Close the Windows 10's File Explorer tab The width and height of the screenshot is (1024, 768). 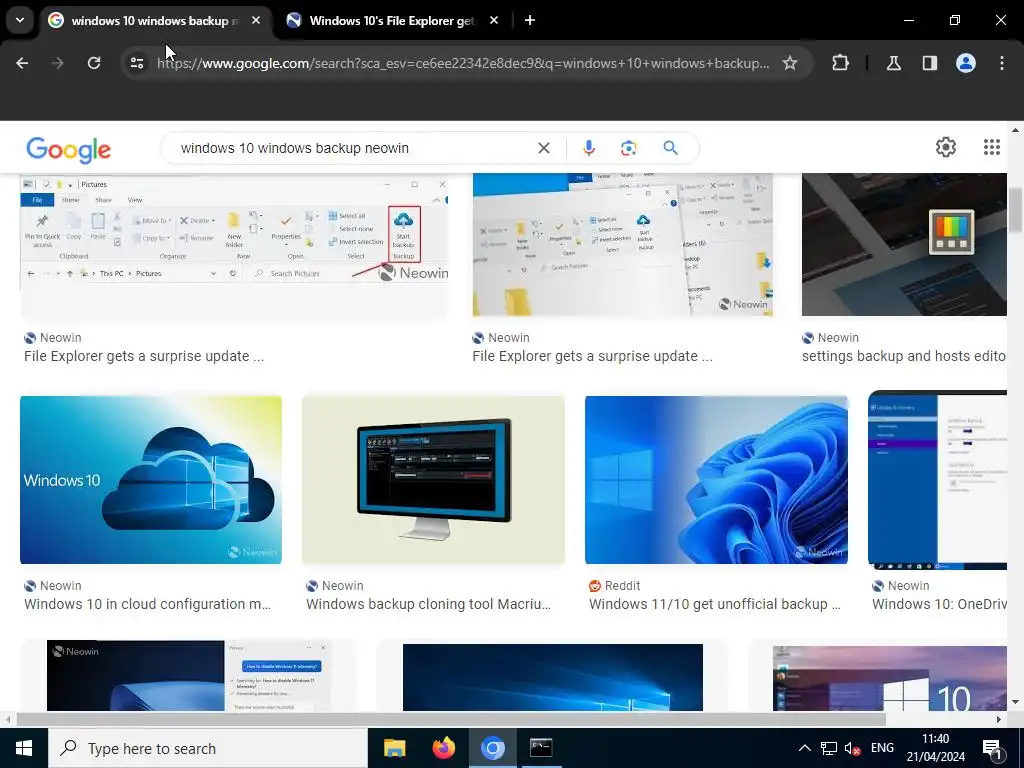(x=494, y=20)
